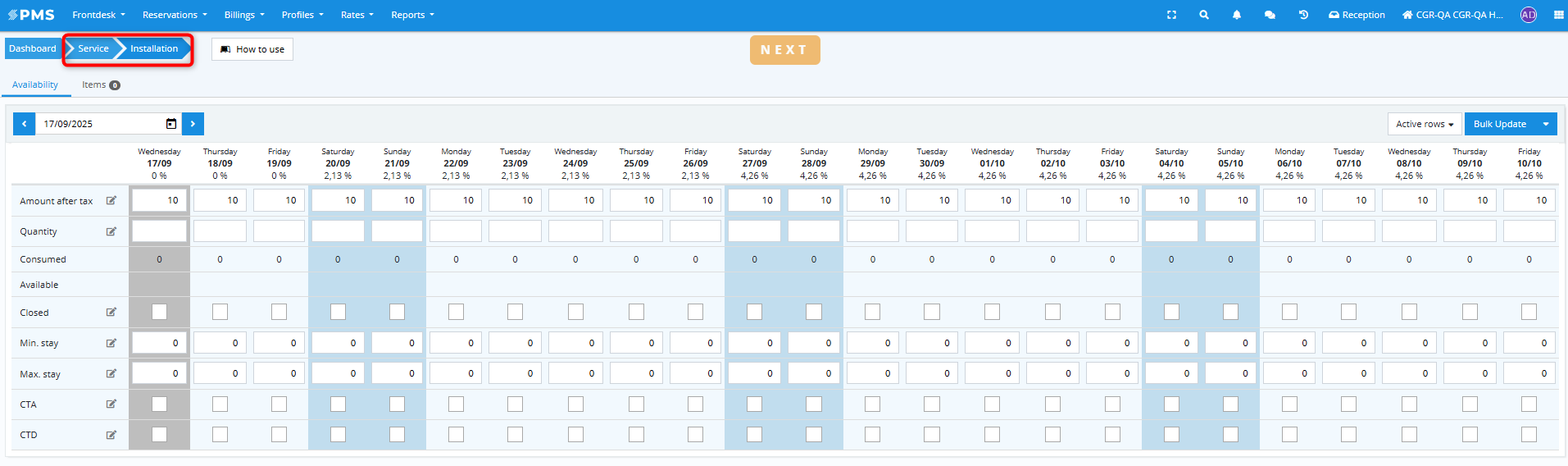Viewport: 1568px width, 466px height.
Task: Open the notifications bell
Action: [1237, 15]
